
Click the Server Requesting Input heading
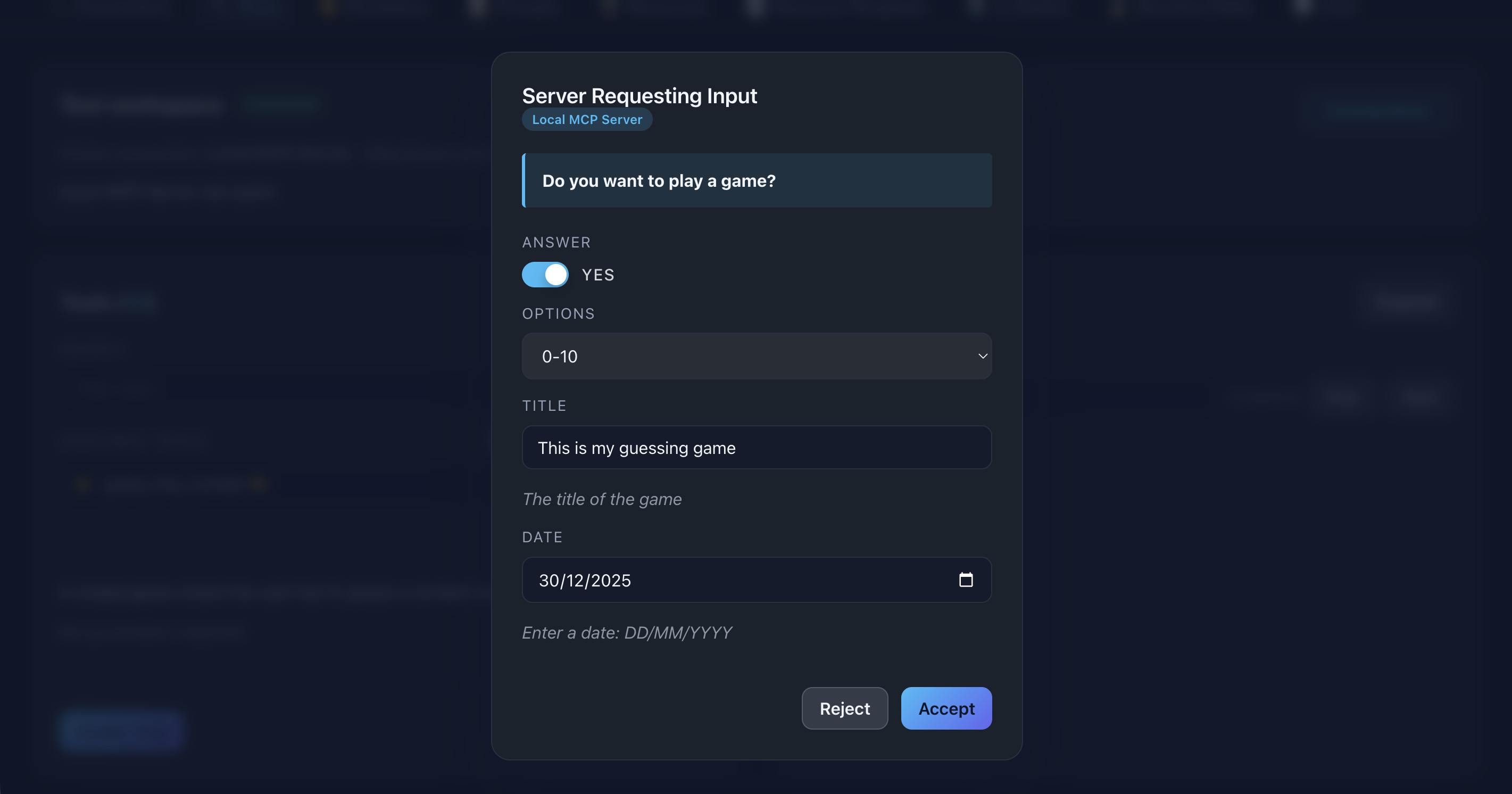pyautogui.click(x=639, y=96)
